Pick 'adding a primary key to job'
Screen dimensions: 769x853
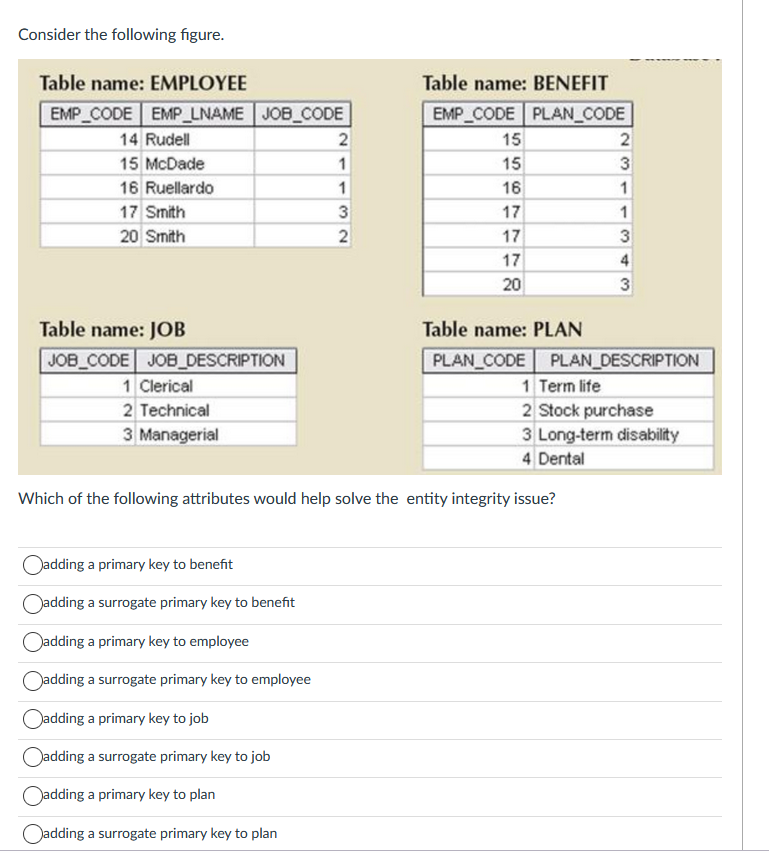[x=31, y=718]
